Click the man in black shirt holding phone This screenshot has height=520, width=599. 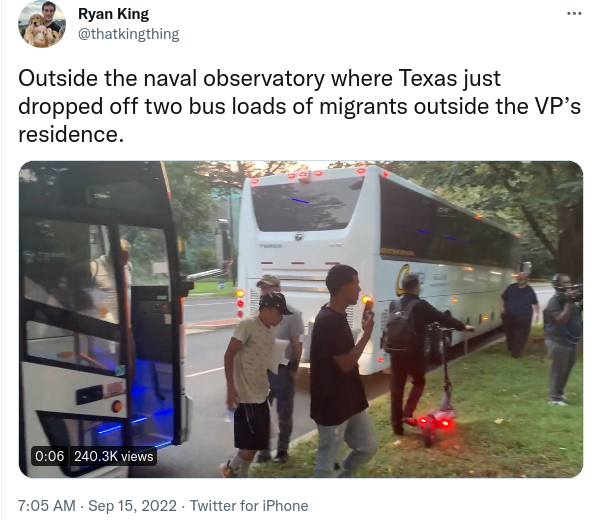pyautogui.click(x=342, y=371)
